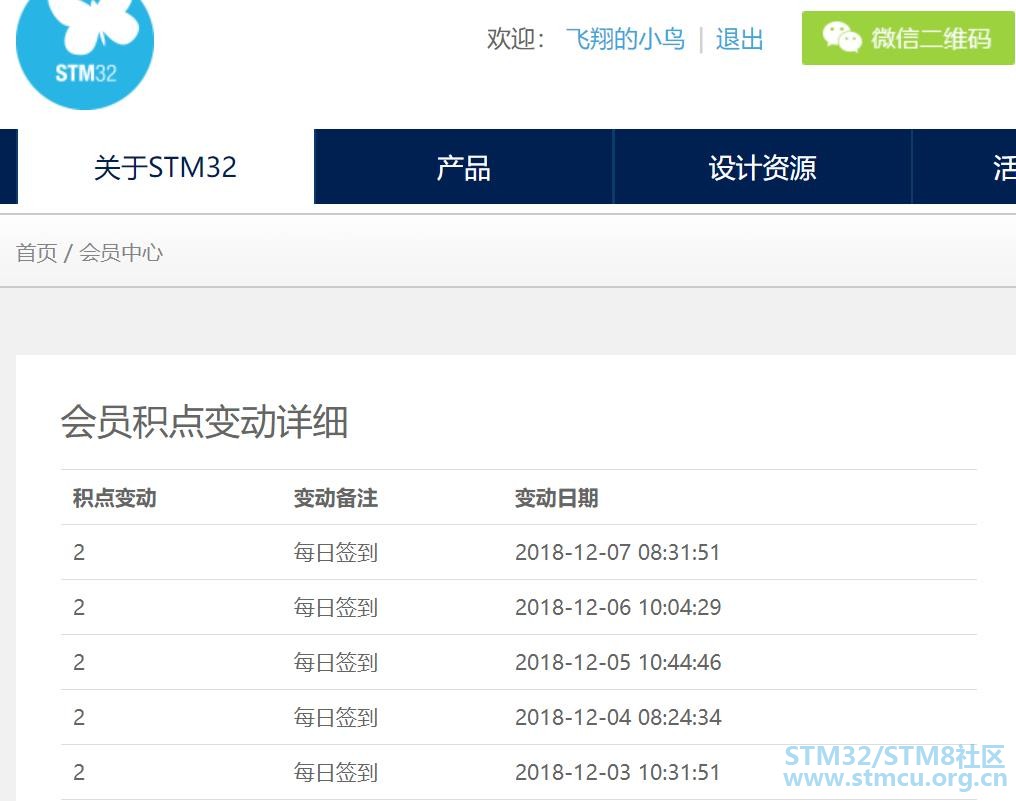Click points value 2 in 2018-12-03 row

coord(79,772)
